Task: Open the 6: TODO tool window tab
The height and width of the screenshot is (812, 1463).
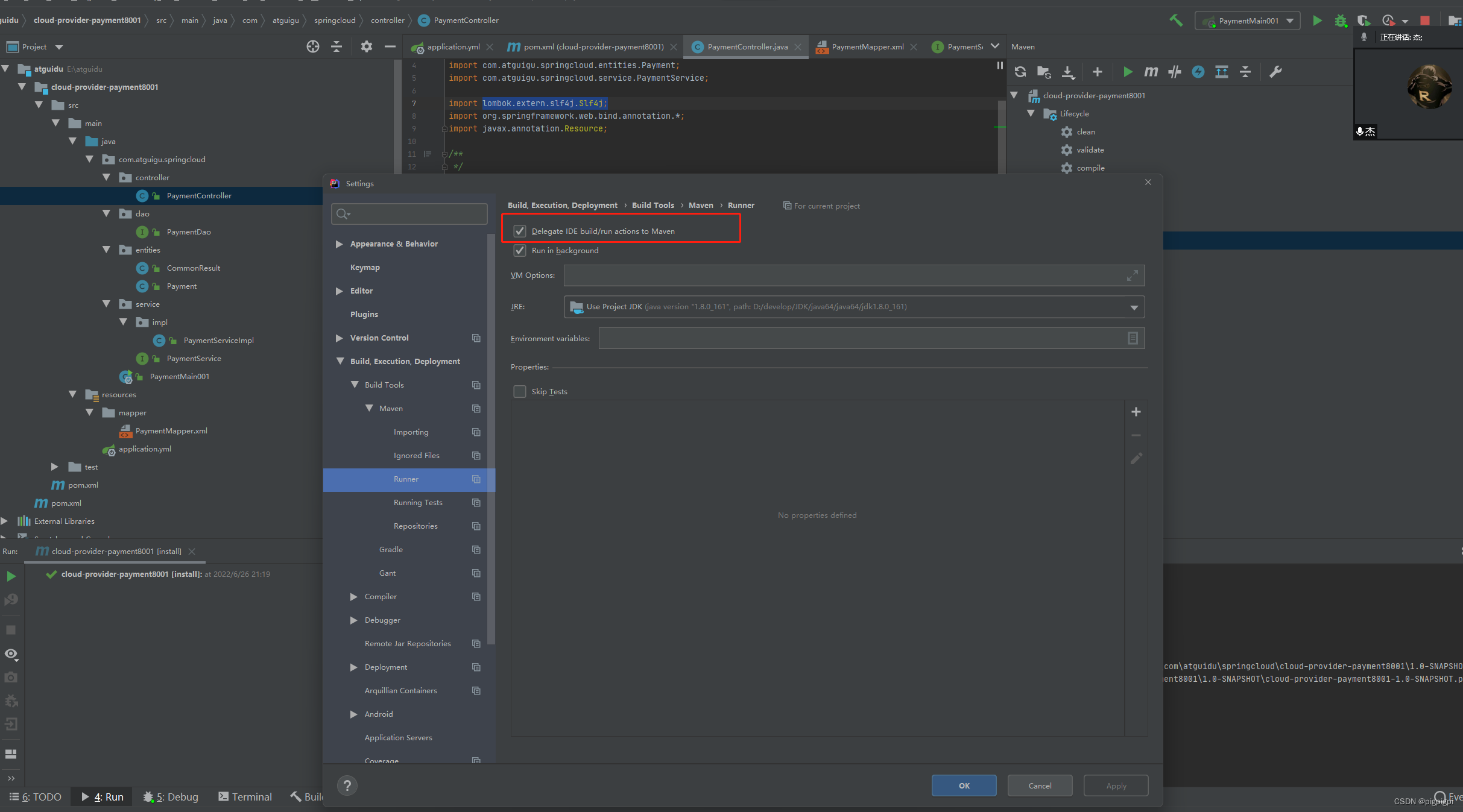Action: pyautogui.click(x=36, y=797)
